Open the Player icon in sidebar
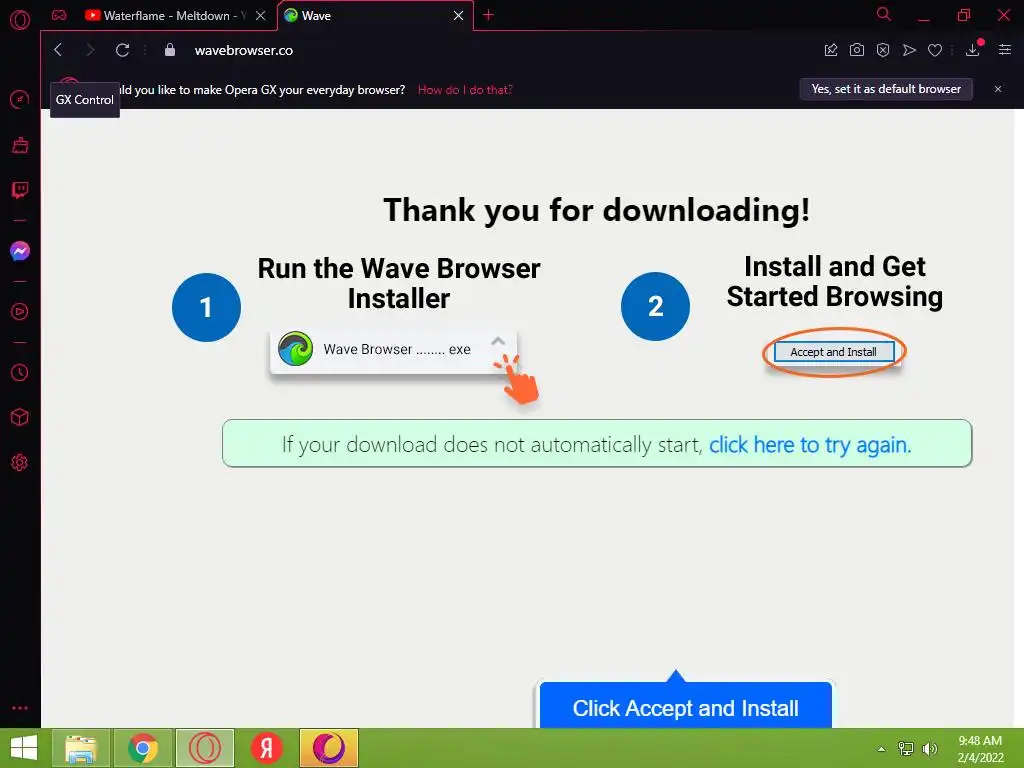Viewport: 1024px width, 768px height. point(20,312)
